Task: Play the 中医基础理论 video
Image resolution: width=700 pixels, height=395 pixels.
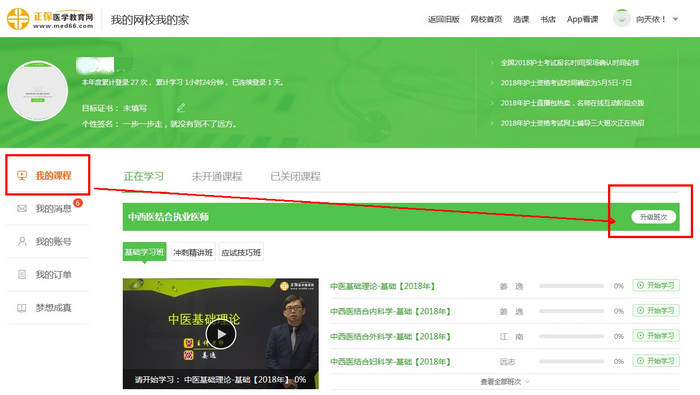Action: [x=221, y=334]
